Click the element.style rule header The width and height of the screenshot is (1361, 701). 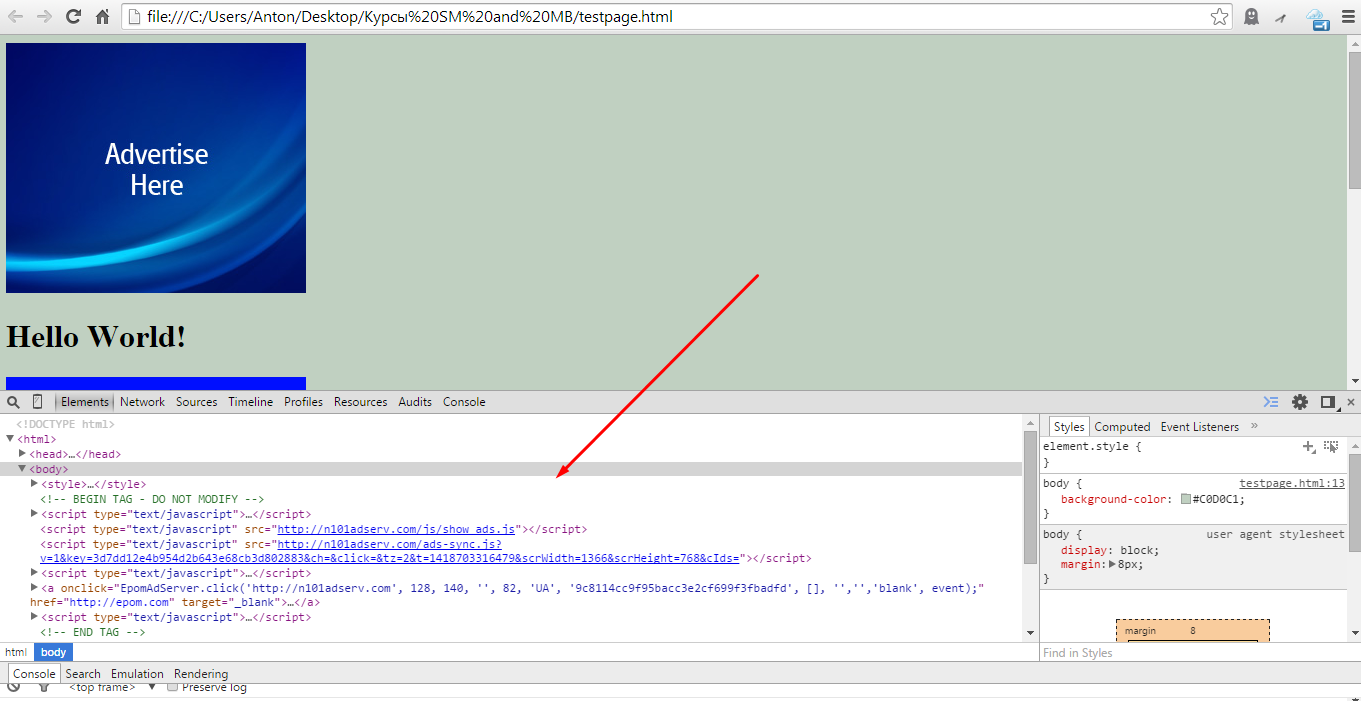coord(1092,446)
